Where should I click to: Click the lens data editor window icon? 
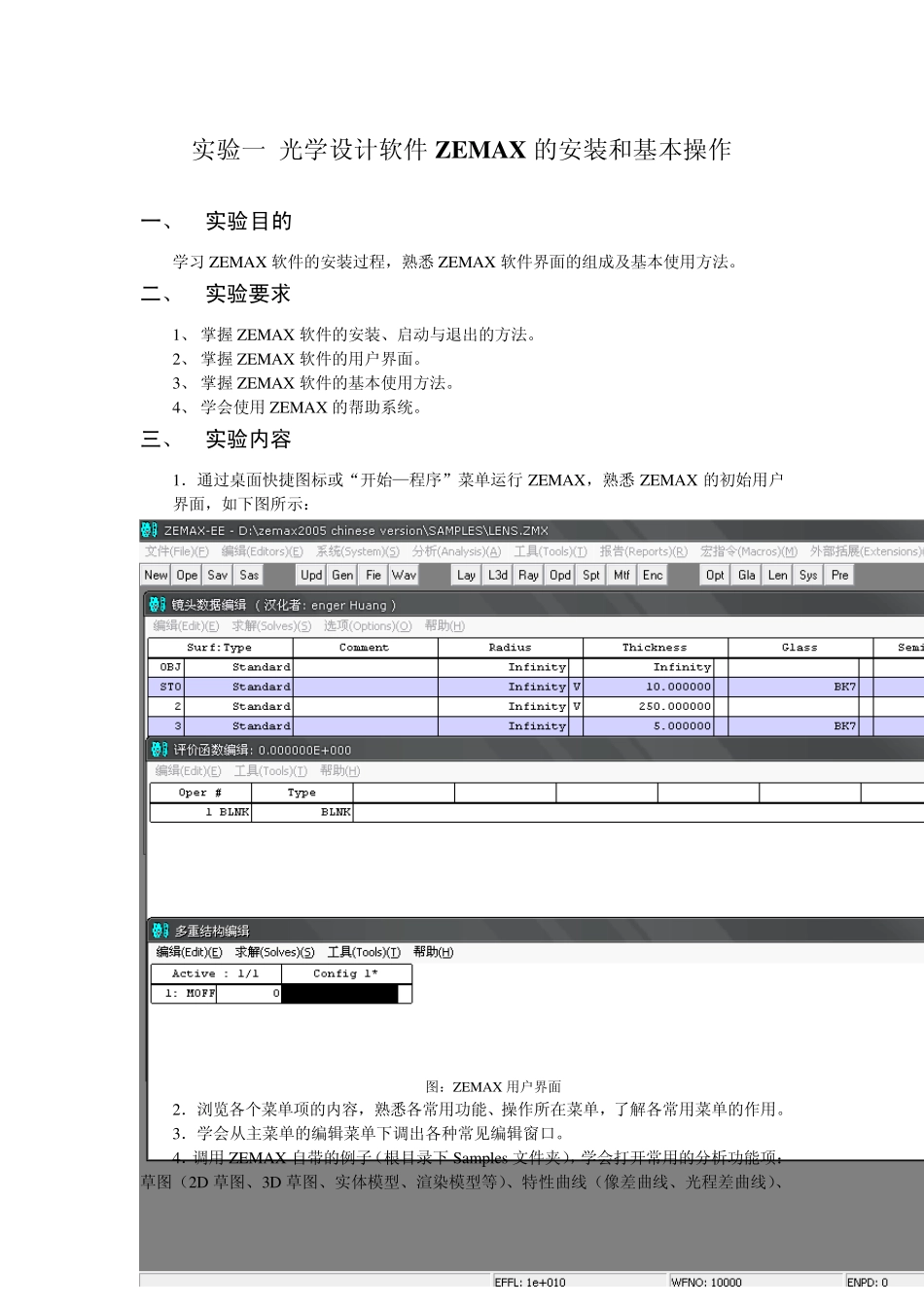point(158,605)
